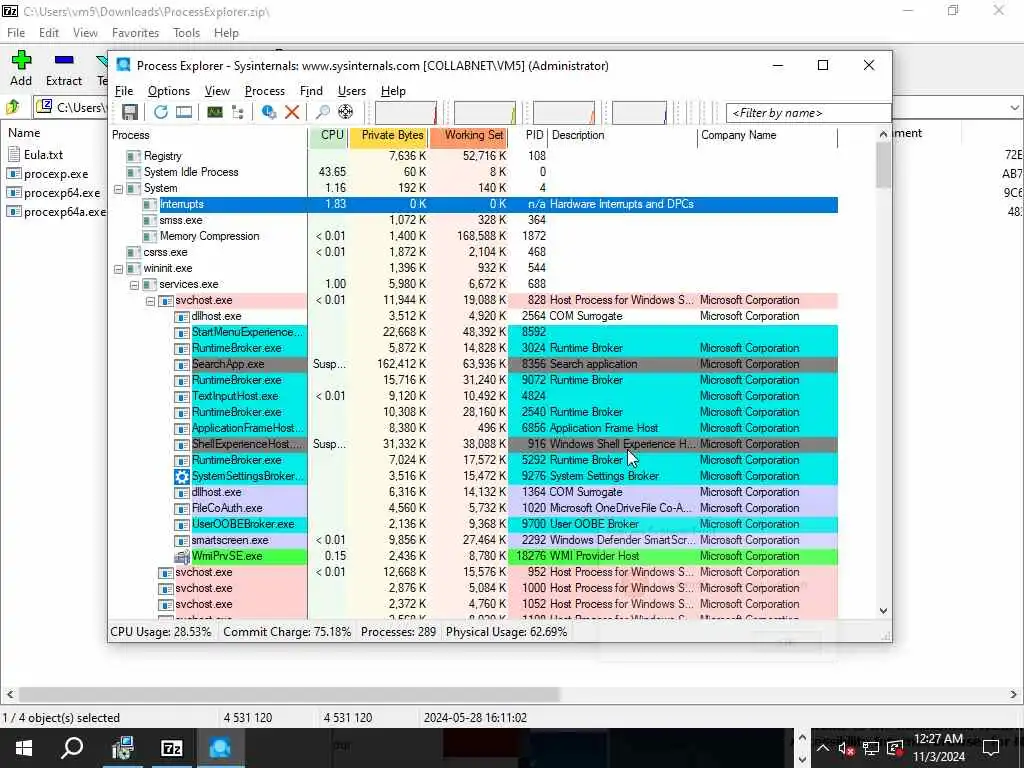Collapse the wininit.exe tree node
Image resolution: width=1024 pixels, height=768 pixels.
(118, 269)
